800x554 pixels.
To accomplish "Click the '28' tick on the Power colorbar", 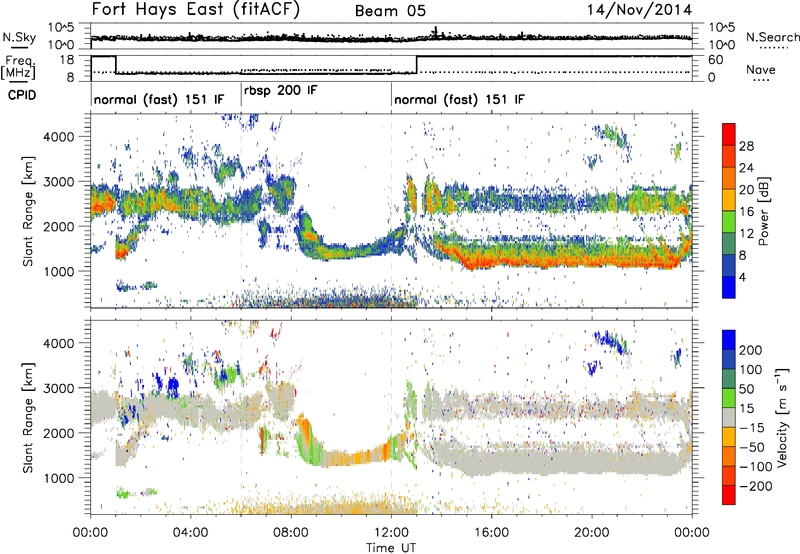I will pos(746,146).
